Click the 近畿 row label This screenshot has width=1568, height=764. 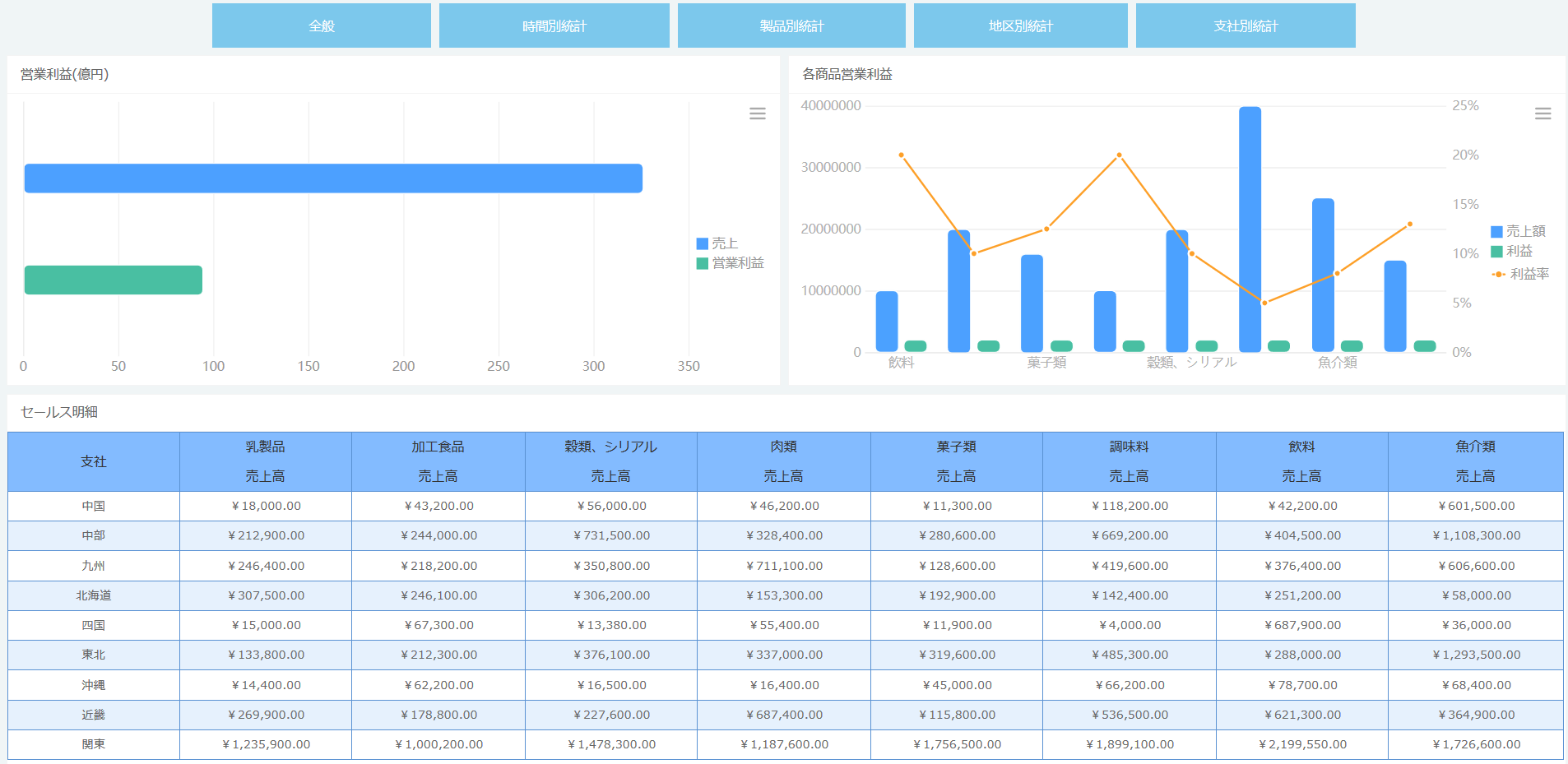click(x=94, y=715)
